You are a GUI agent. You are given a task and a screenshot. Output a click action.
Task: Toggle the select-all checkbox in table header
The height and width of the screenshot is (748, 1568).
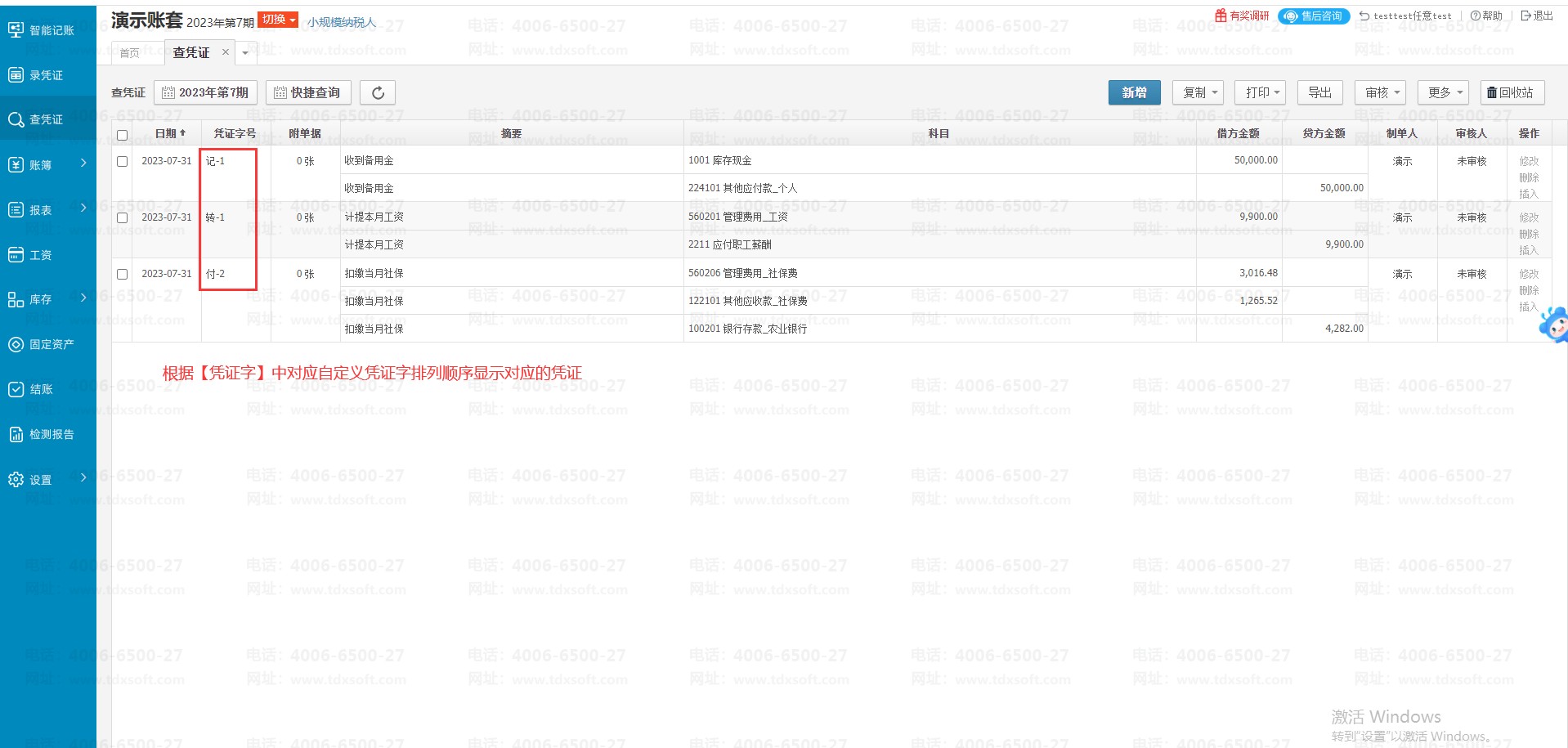[x=123, y=135]
